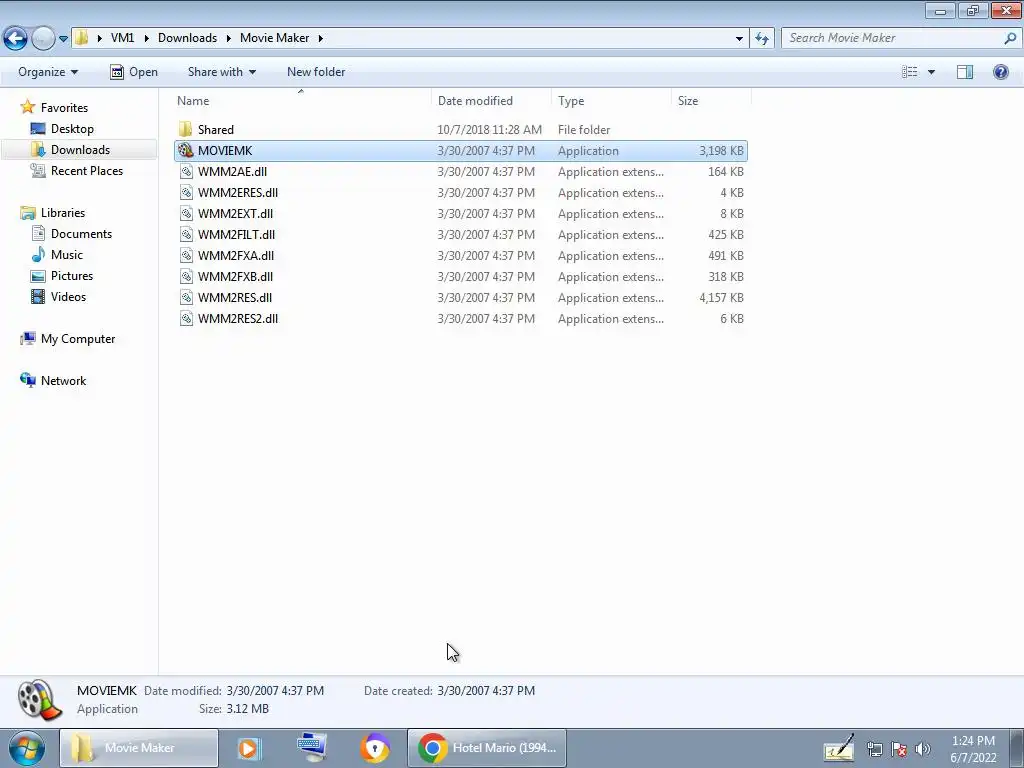Image resolution: width=1024 pixels, height=768 pixels.
Task: Click the Open toolbar button
Action: coord(134,72)
